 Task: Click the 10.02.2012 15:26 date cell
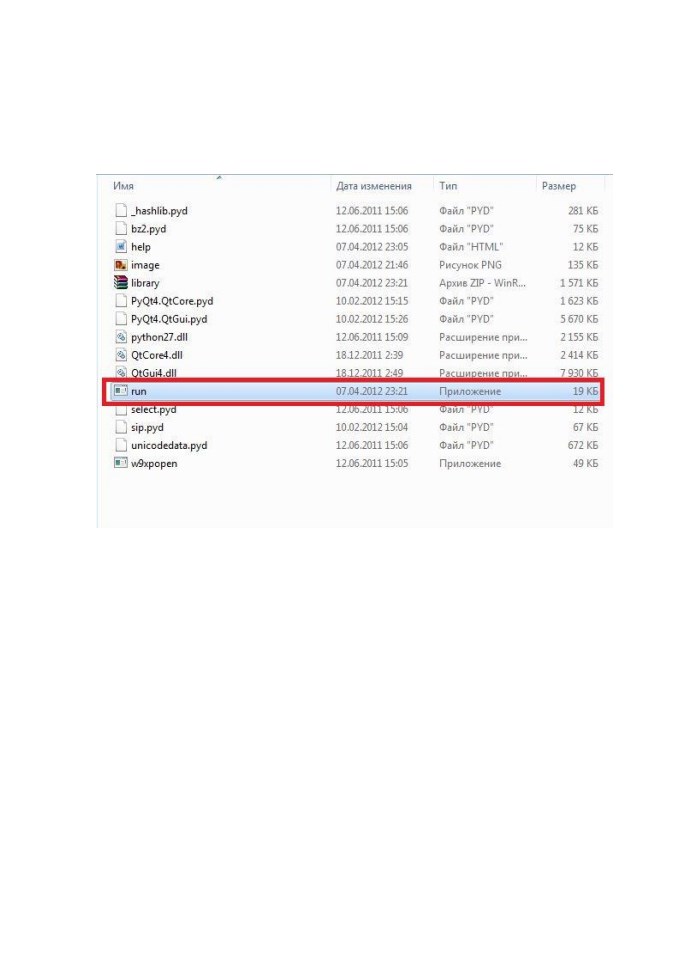(x=372, y=319)
